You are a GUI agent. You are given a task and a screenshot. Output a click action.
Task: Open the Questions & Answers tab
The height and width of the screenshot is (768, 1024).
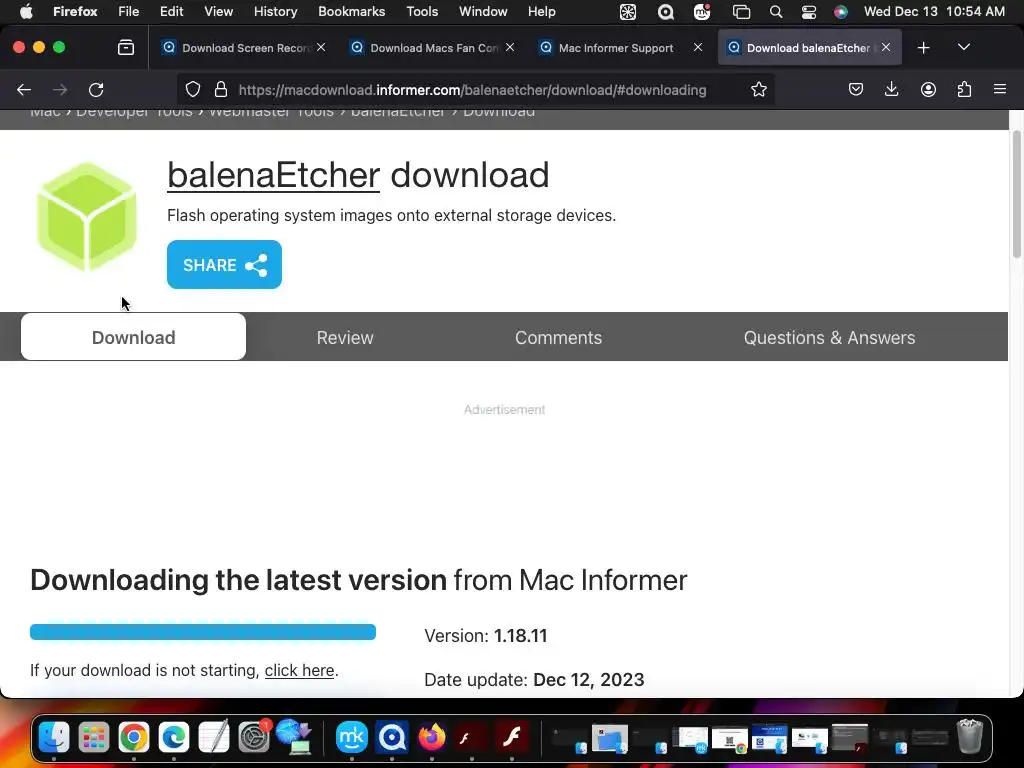point(829,338)
